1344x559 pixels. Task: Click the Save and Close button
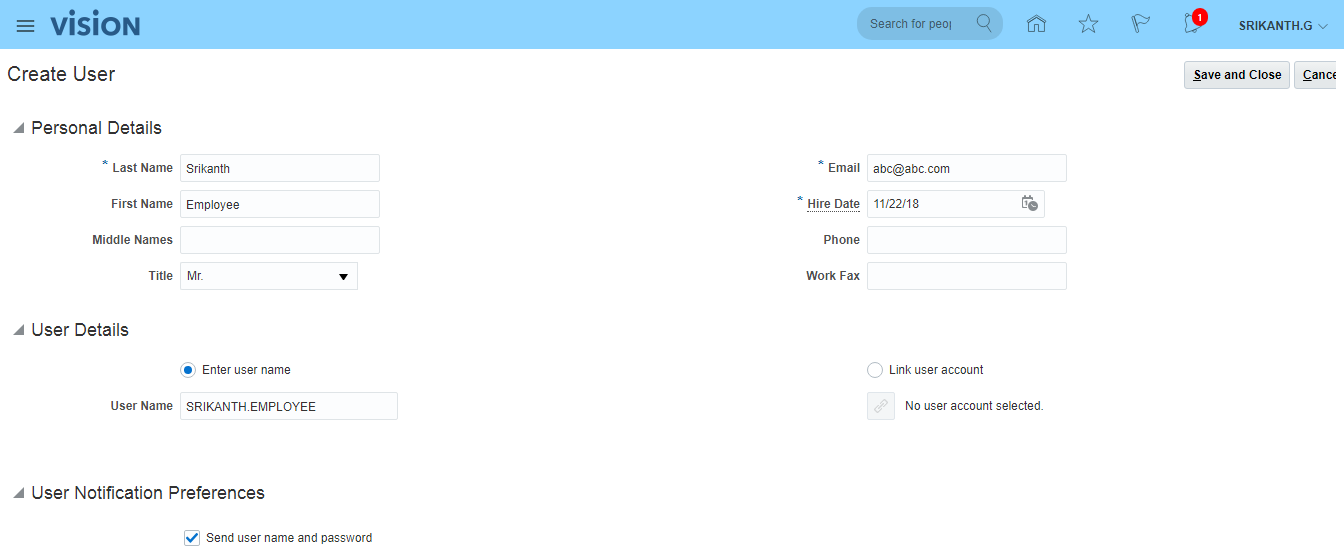(1236, 75)
